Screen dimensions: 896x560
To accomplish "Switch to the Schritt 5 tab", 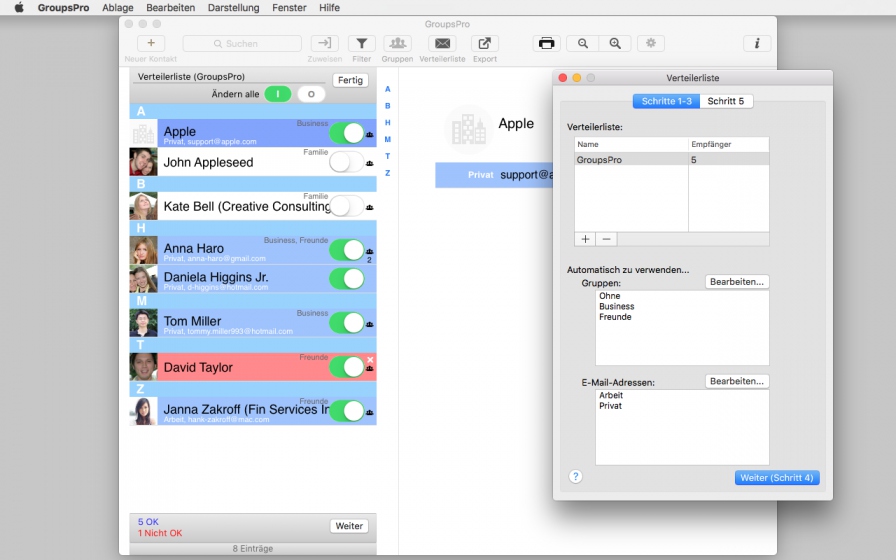I will pos(726,101).
